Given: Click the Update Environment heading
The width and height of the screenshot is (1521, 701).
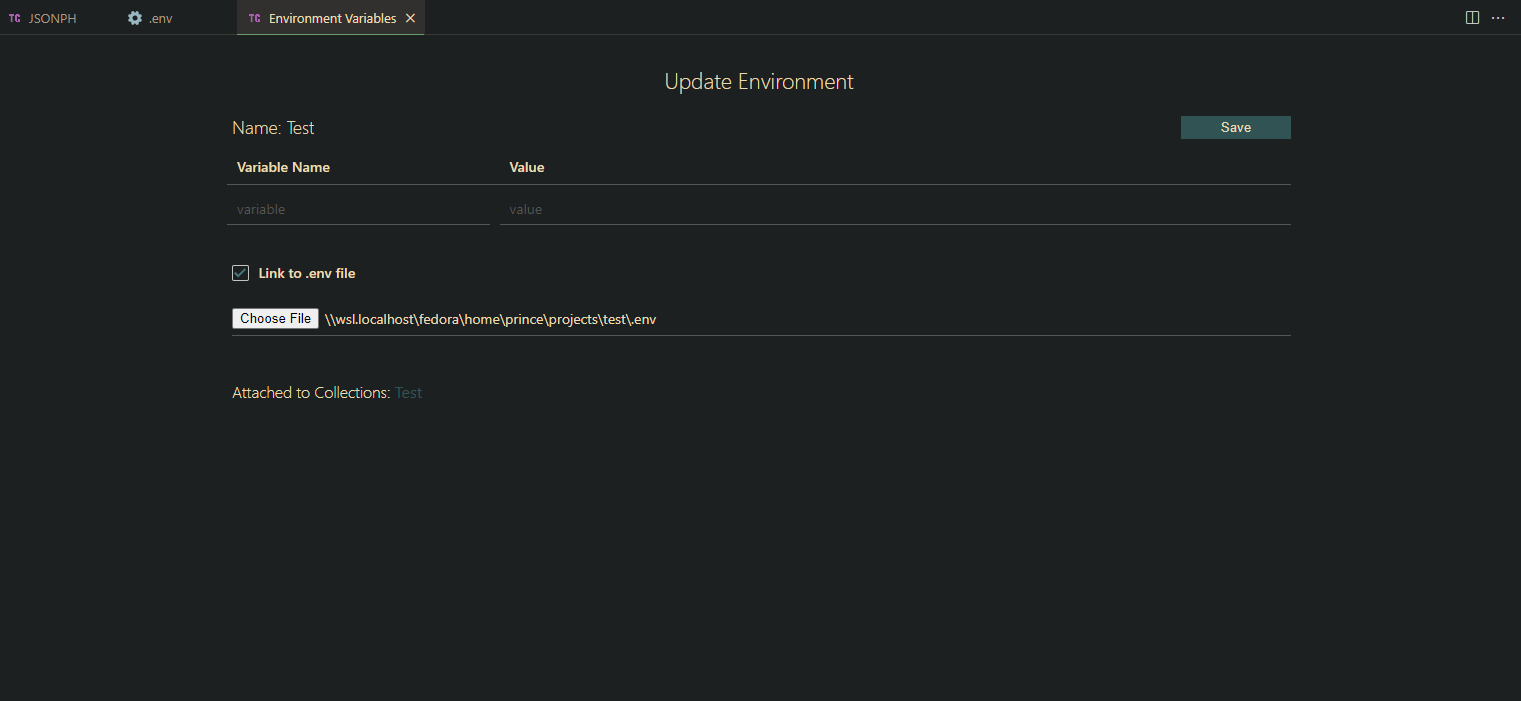Looking at the screenshot, I should [x=759, y=81].
